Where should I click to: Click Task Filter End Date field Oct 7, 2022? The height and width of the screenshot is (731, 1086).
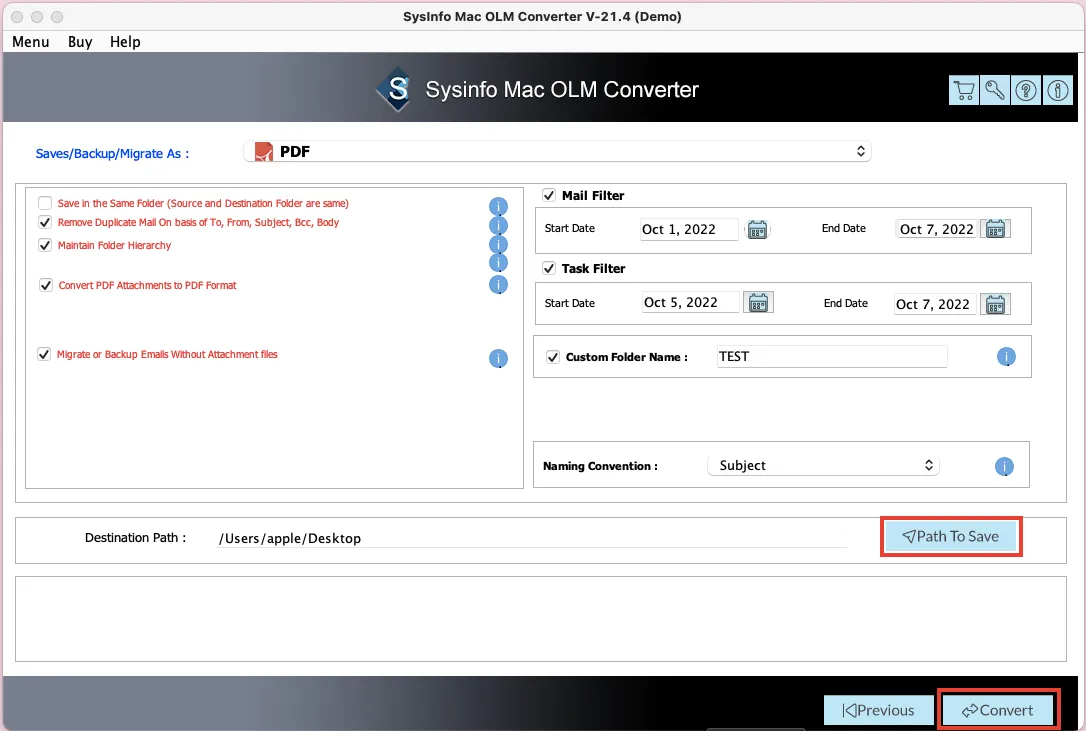click(x=935, y=304)
